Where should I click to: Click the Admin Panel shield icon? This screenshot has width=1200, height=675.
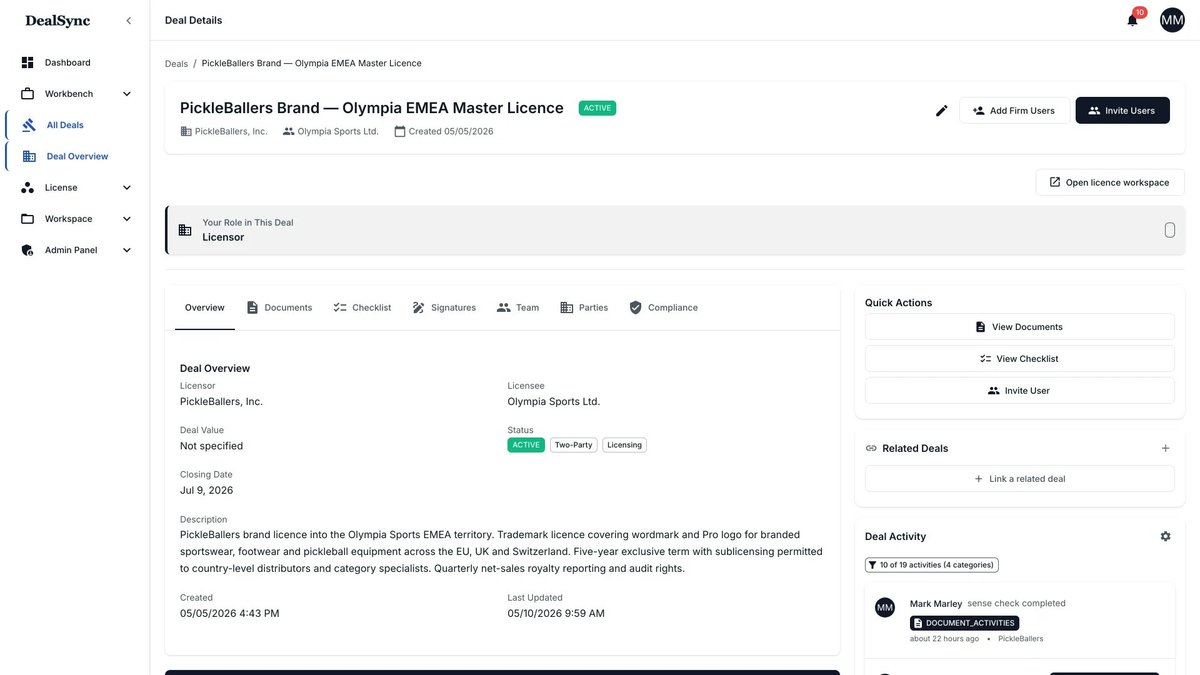tap(27, 250)
